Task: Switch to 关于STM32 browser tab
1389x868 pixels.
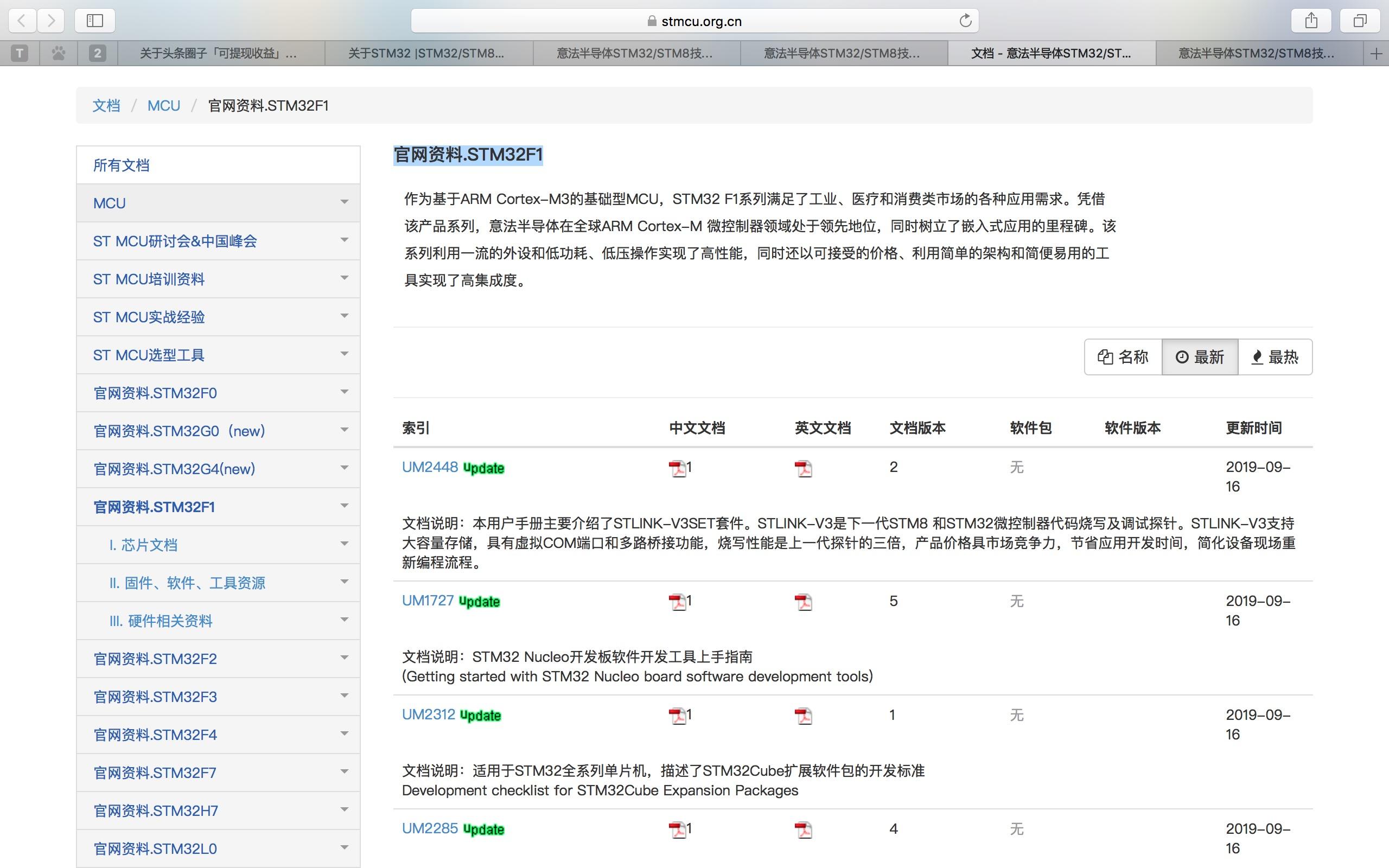Action: coord(426,54)
